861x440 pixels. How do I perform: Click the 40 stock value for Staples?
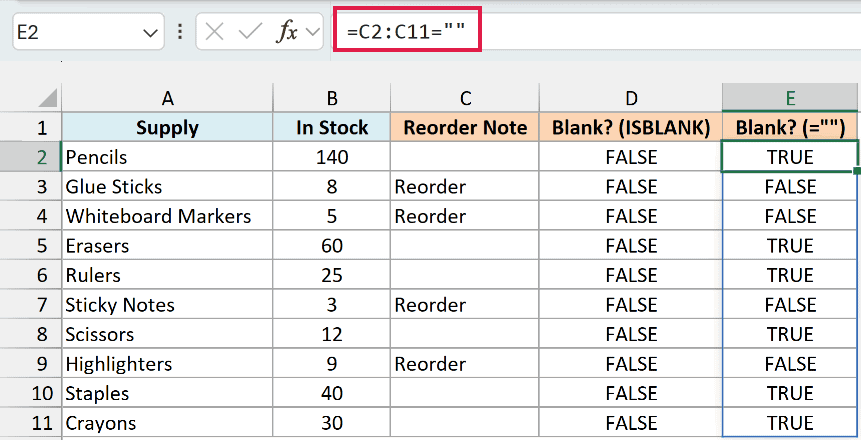pos(332,393)
